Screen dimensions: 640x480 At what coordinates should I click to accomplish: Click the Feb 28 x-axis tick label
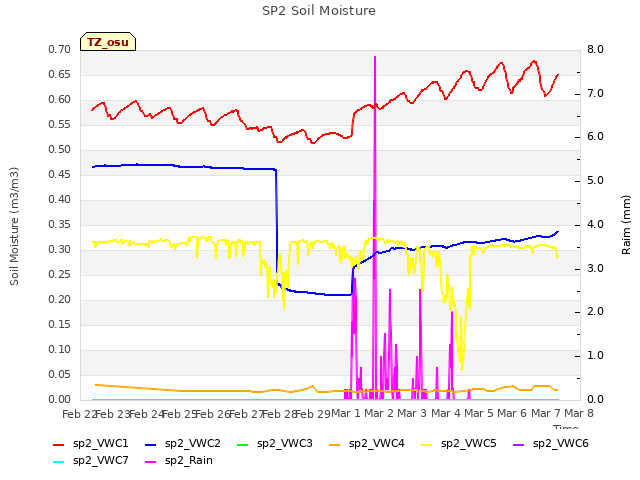pyautogui.click(x=278, y=414)
